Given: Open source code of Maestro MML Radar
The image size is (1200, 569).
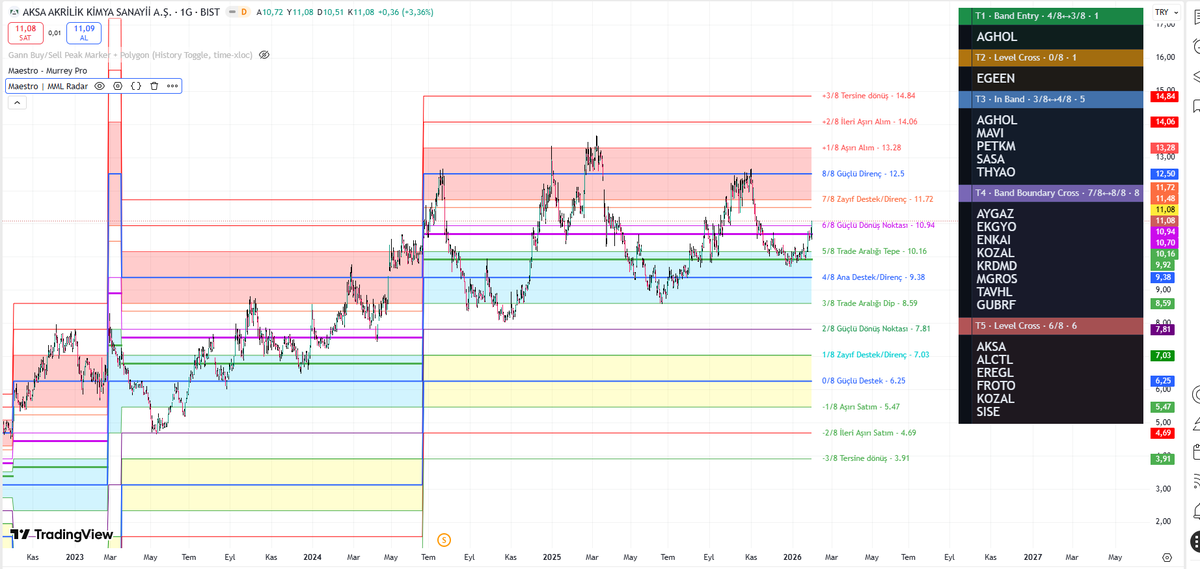Looking at the screenshot, I should click(x=136, y=86).
